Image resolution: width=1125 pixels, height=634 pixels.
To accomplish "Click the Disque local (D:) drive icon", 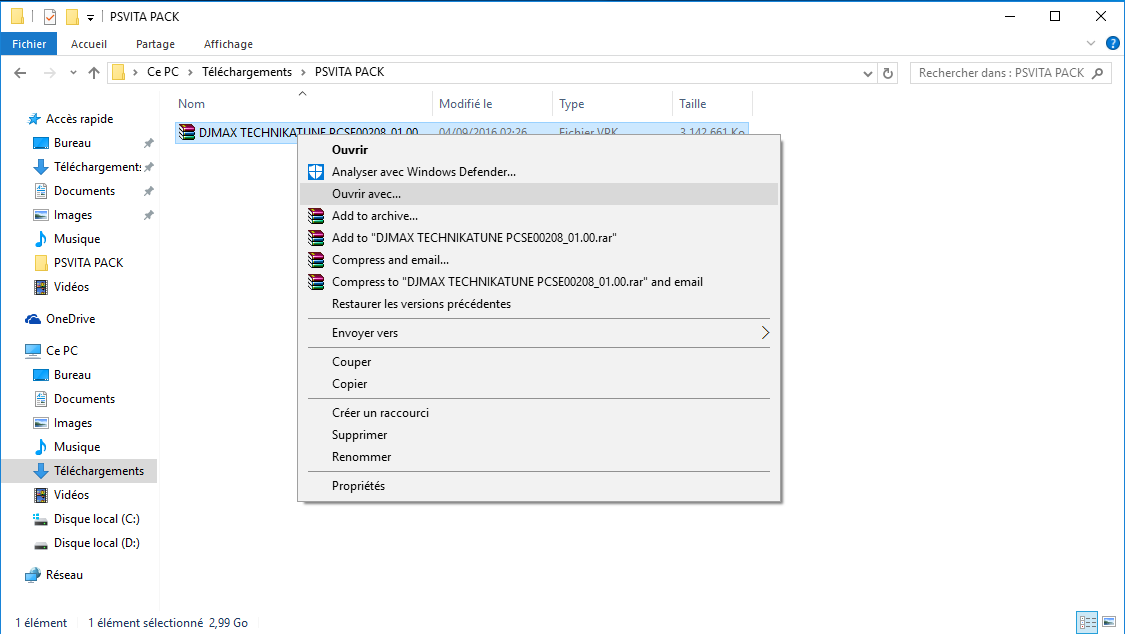I will [x=41, y=544].
